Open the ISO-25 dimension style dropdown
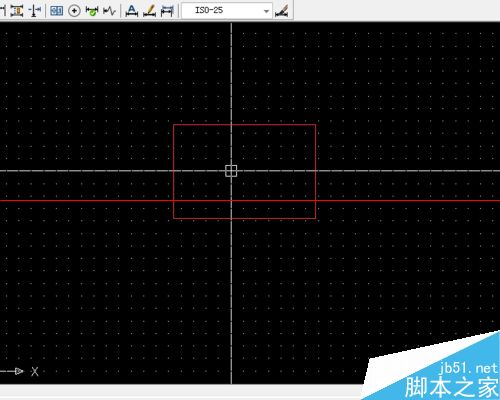Screen dimensions: 500x400 227,11
